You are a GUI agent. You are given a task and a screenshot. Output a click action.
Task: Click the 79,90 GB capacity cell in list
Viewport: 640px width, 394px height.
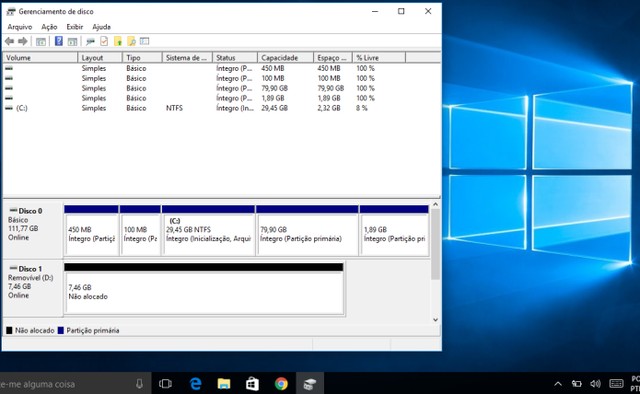274,88
